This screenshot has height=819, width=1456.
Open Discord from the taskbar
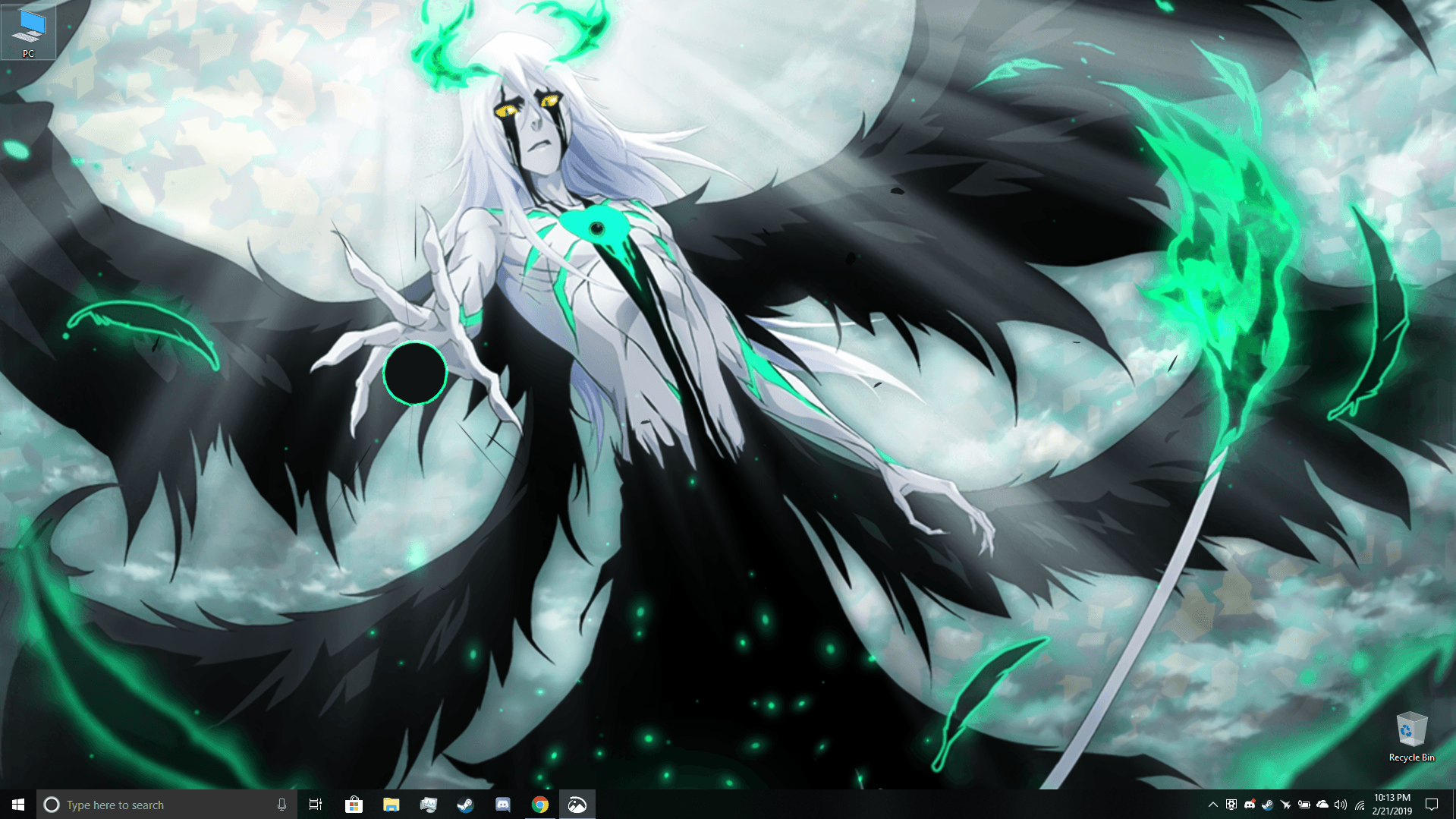click(x=502, y=805)
